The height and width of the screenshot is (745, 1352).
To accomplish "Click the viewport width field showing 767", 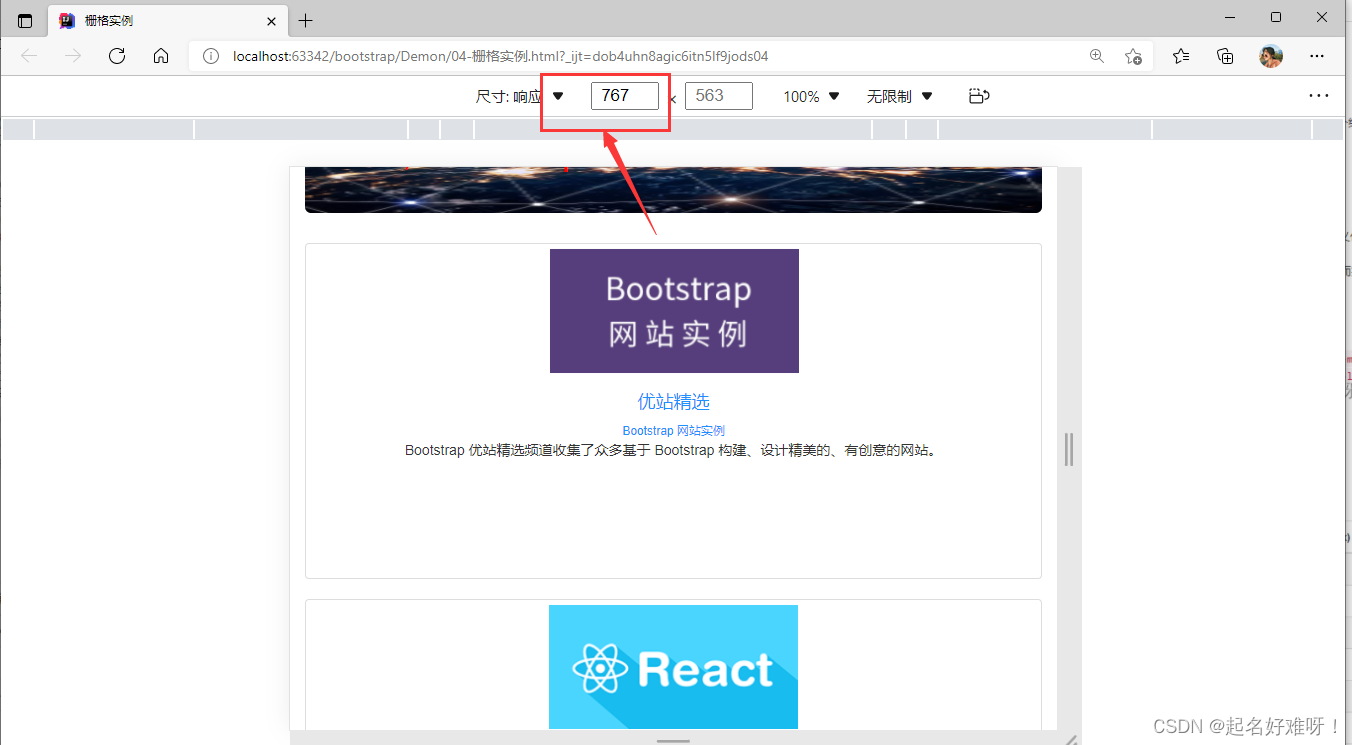I will click(625, 96).
